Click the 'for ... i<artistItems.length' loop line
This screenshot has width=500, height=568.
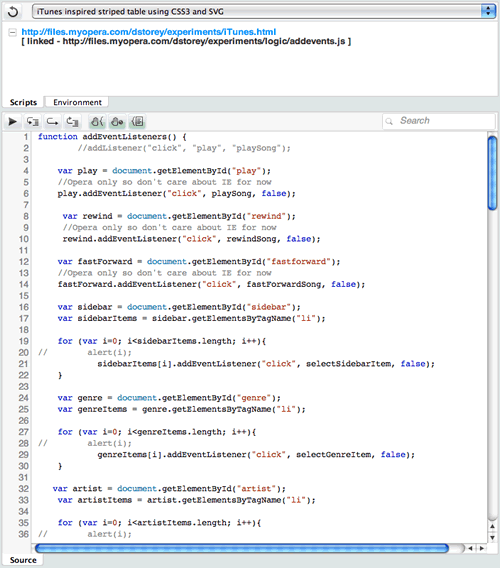159,523
